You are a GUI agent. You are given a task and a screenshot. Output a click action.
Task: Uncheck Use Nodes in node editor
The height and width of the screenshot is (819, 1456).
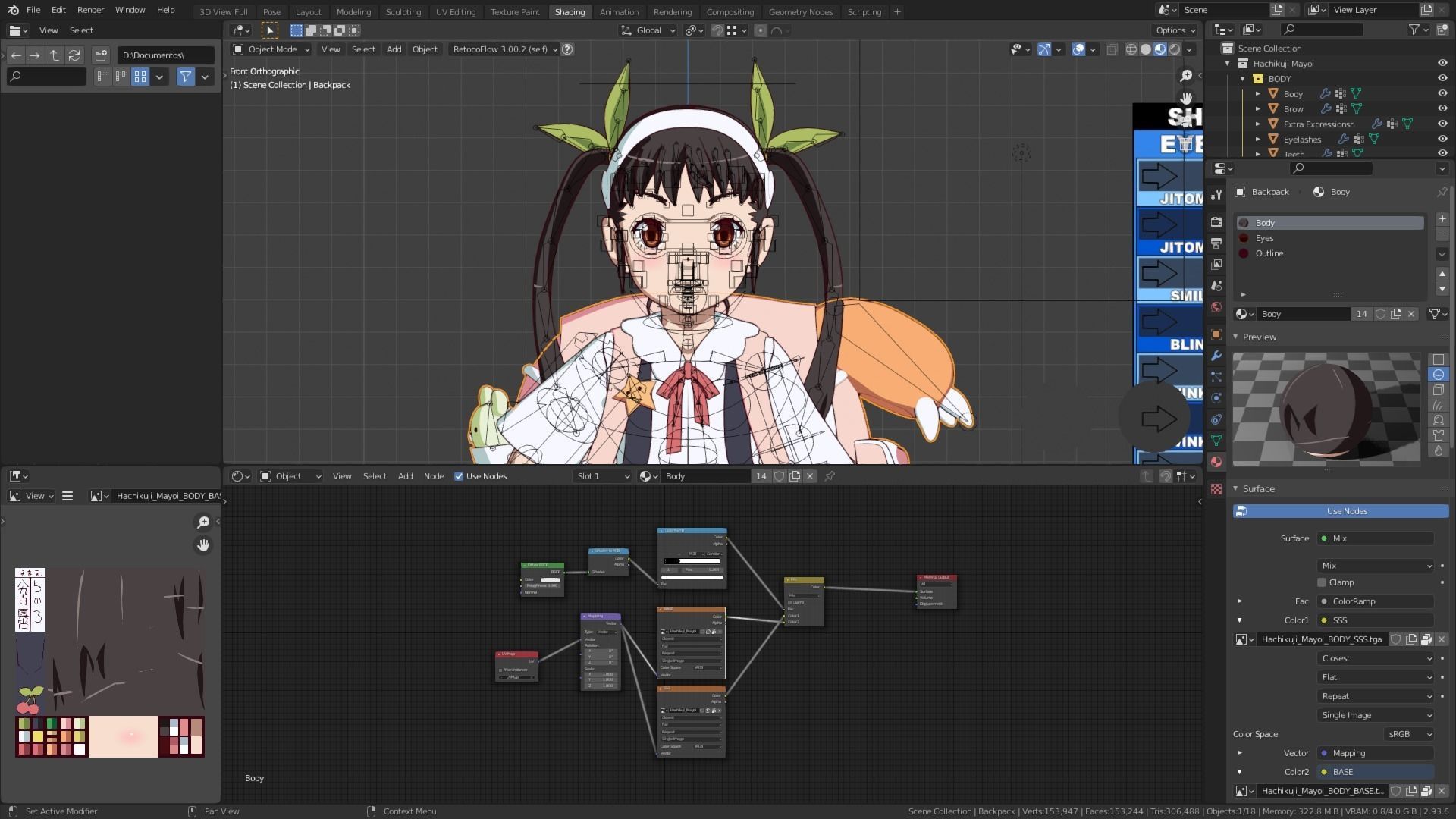(459, 476)
